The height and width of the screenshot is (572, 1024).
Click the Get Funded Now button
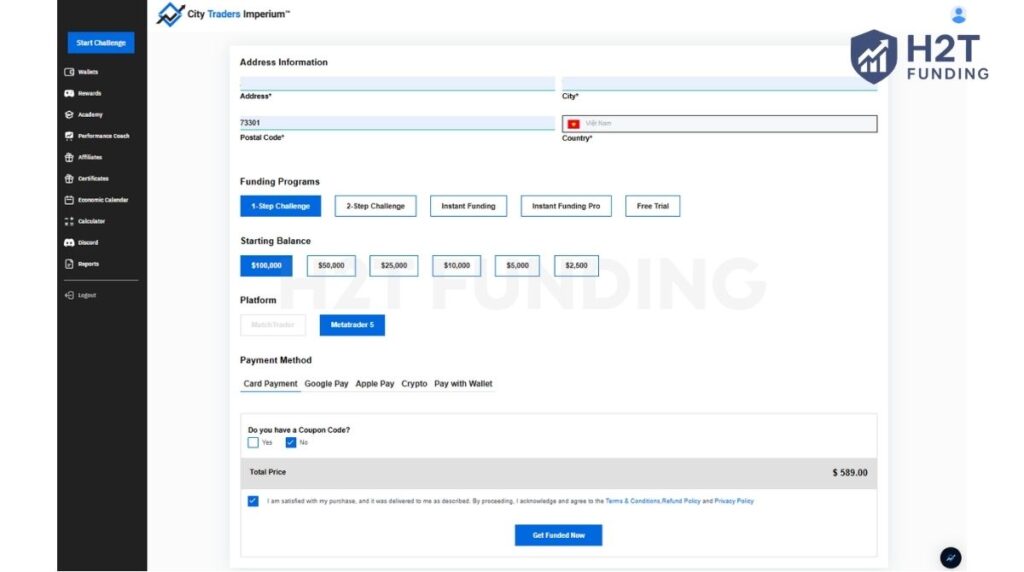pos(558,535)
